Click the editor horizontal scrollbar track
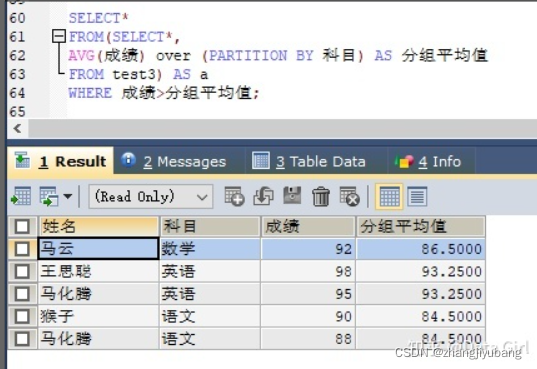This screenshot has width=537, height=369. (x=283, y=129)
